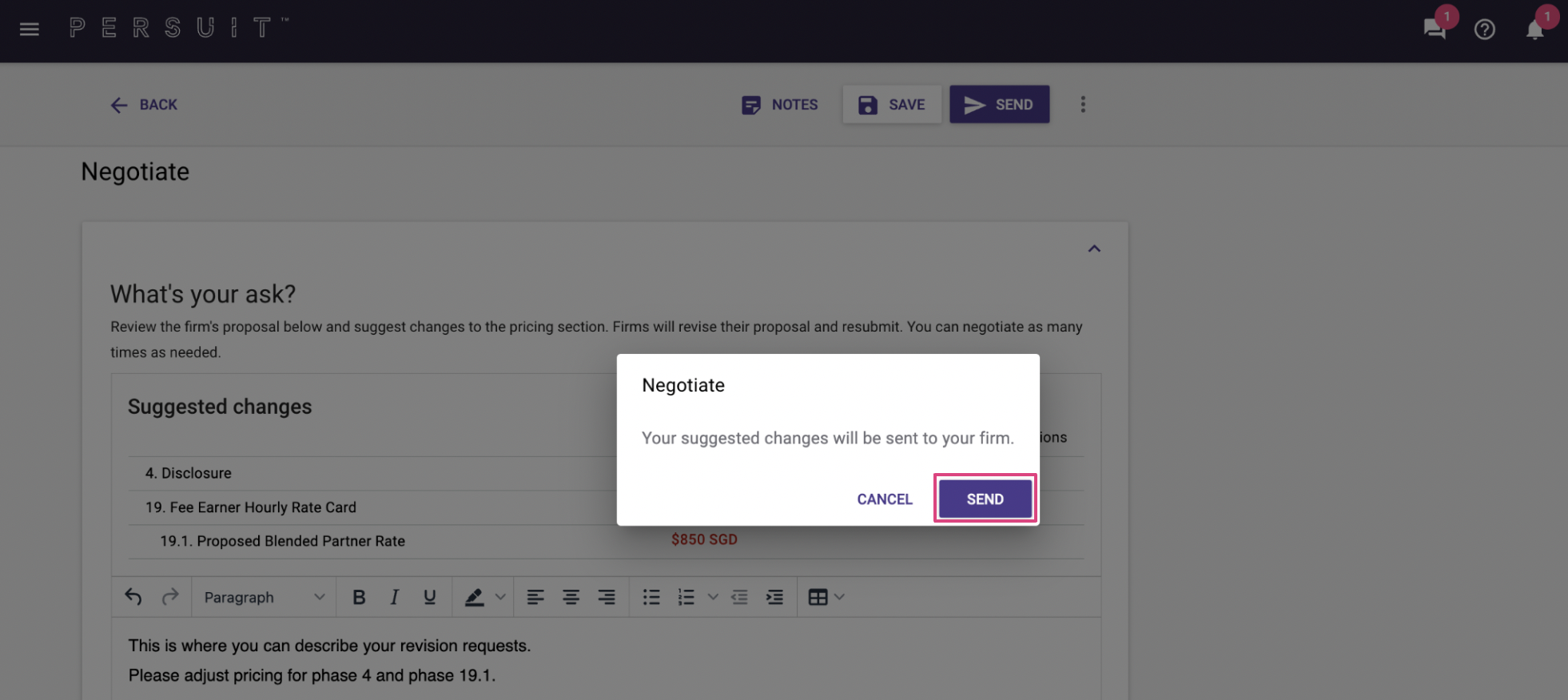Increase indent of text
The width and height of the screenshot is (1568, 700).
click(774, 597)
